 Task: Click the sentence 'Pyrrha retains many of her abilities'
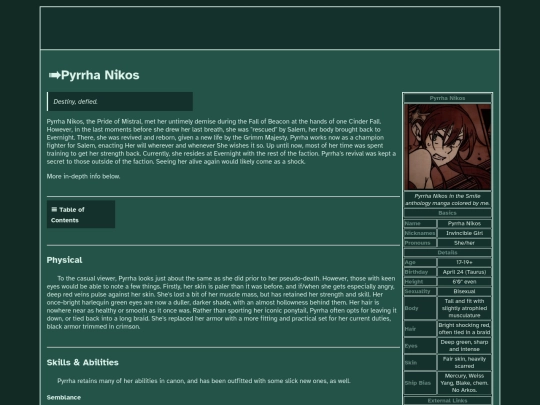point(204,381)
